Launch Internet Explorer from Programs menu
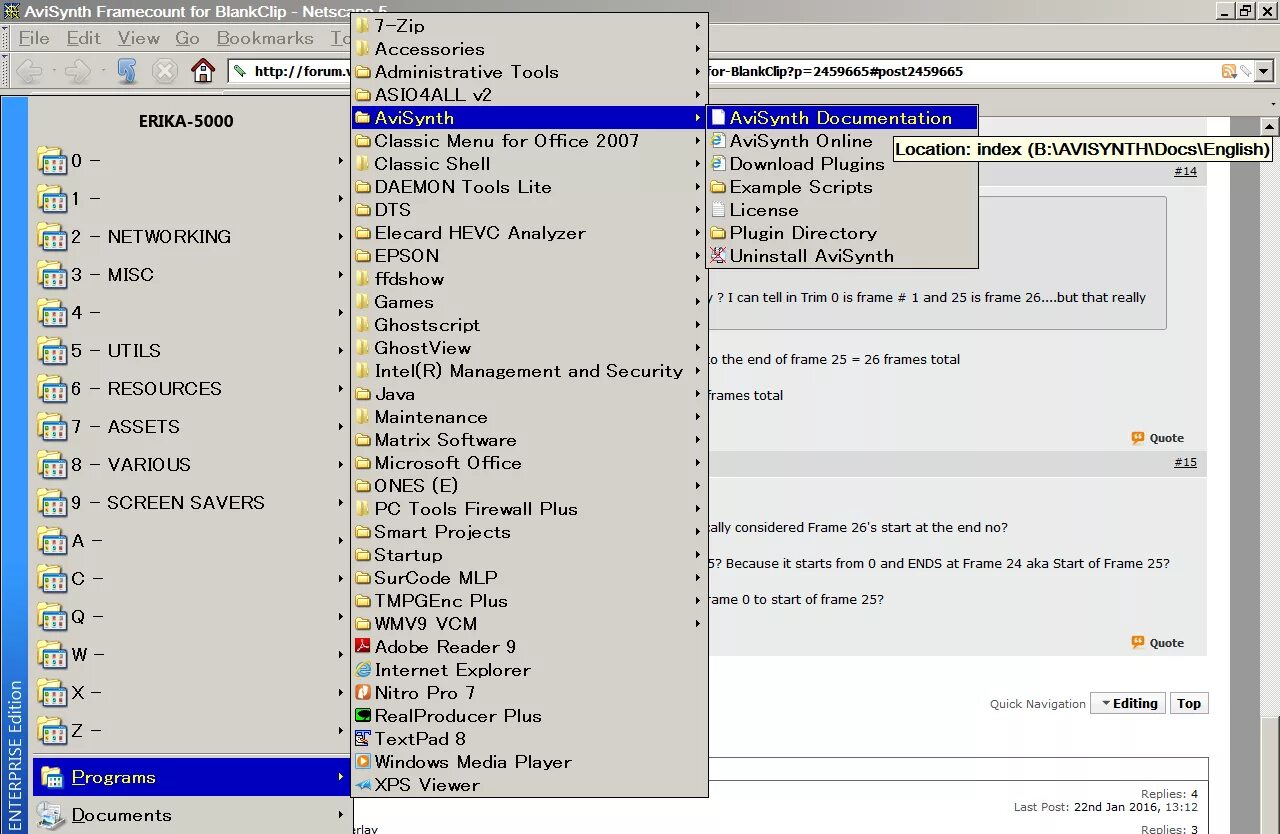 [x=530, y=670]
